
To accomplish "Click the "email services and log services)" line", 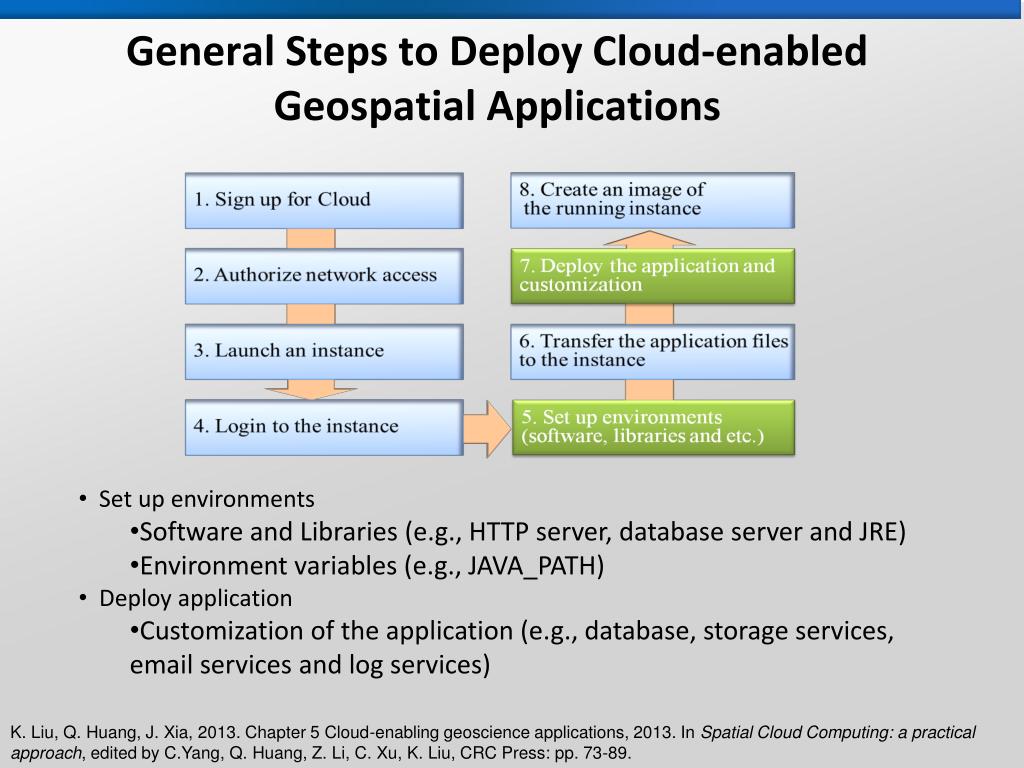I will [x=310, y=665].
